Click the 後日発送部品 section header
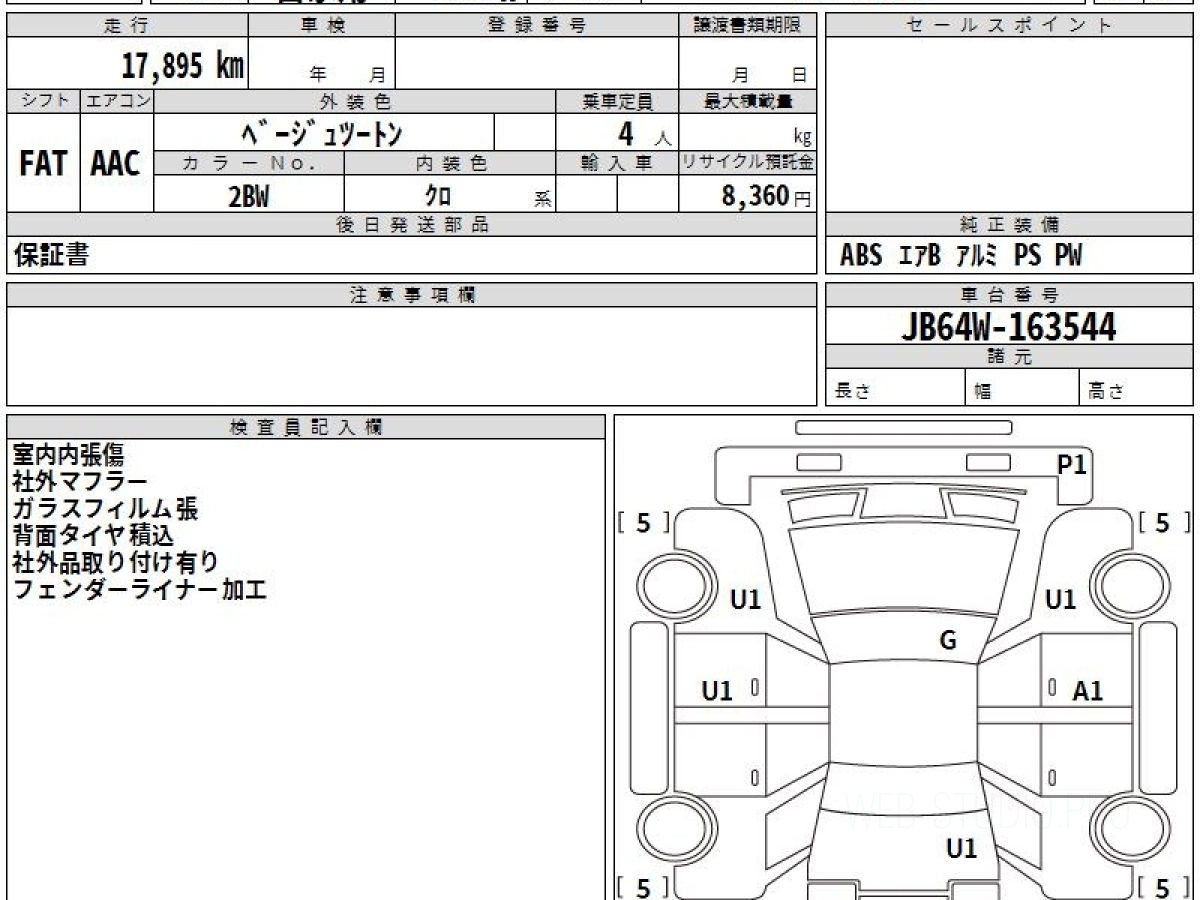1200x900 pixels. [412, 225]
